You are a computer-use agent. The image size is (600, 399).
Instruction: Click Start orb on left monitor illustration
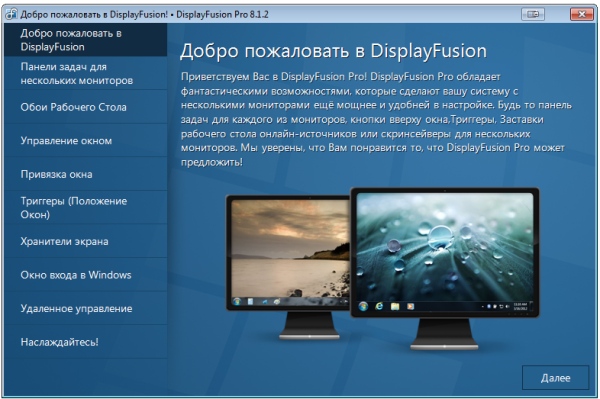[237, 301]
